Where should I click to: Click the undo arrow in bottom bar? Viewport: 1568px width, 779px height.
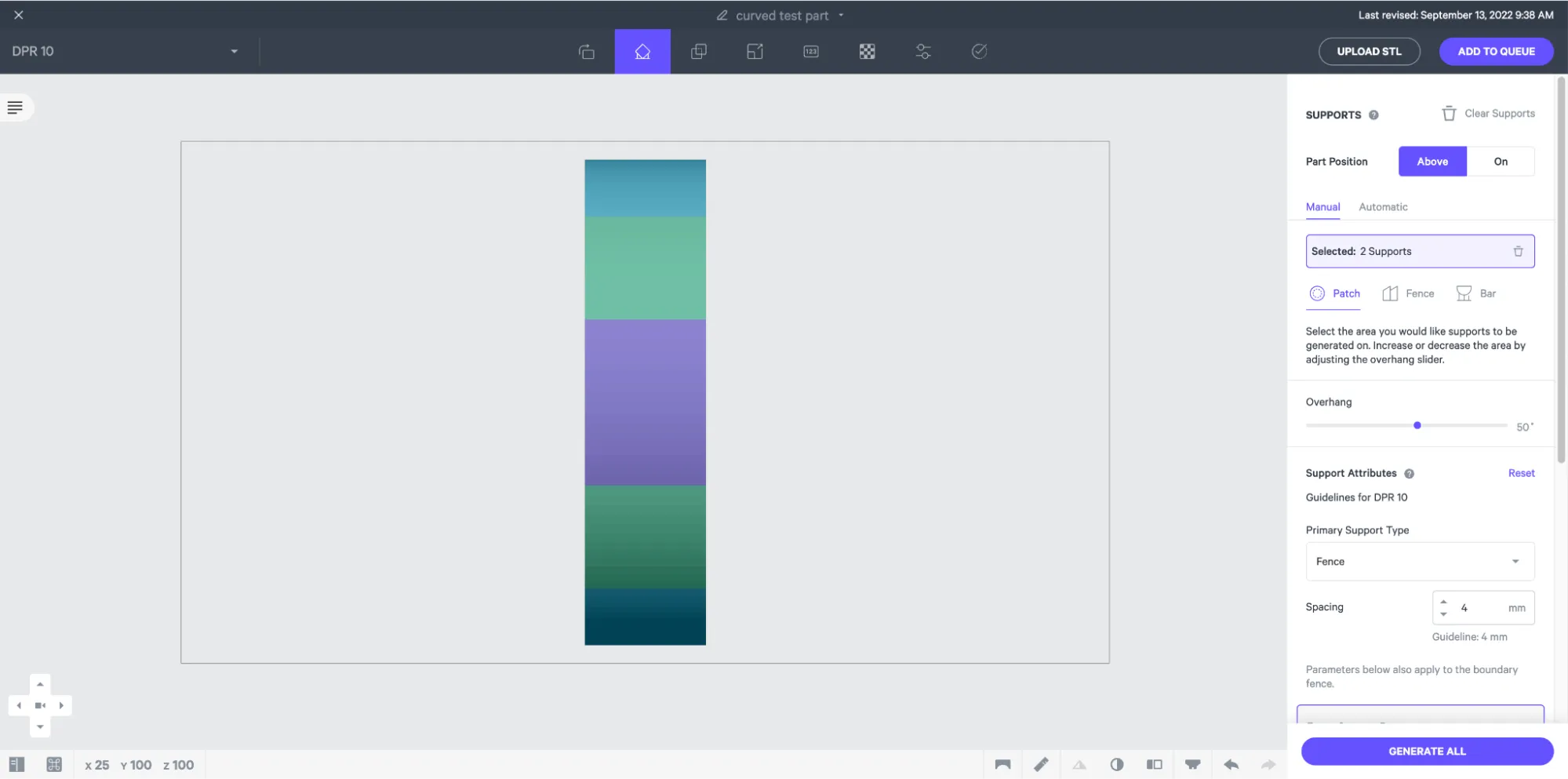[x=1231, y=764]
